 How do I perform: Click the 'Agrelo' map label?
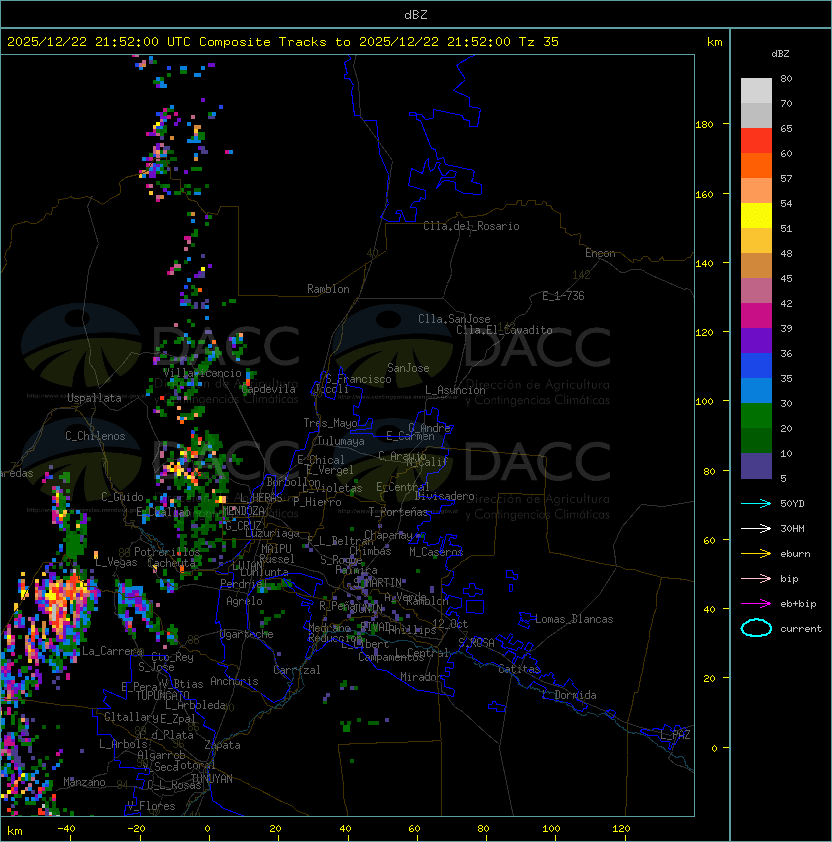coord(244,601)
